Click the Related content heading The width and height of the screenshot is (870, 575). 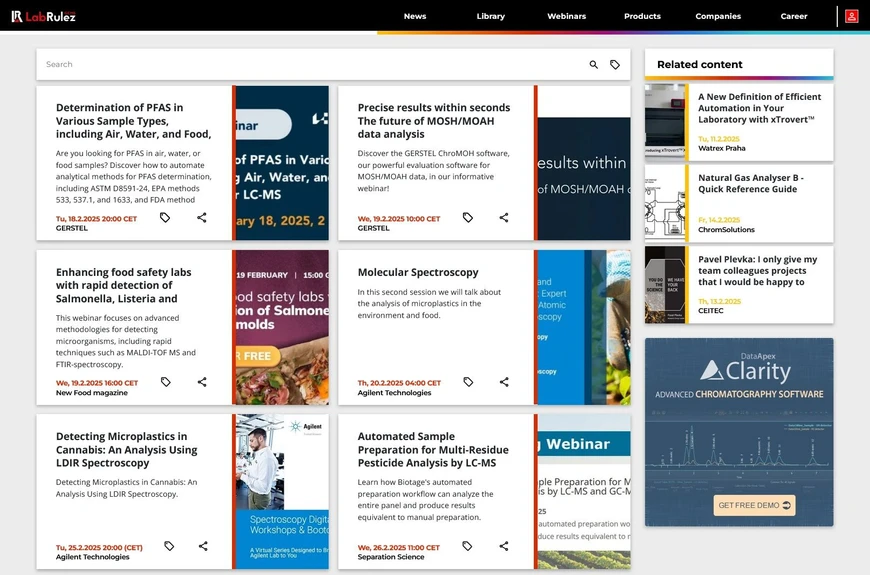tap(699, 64)
